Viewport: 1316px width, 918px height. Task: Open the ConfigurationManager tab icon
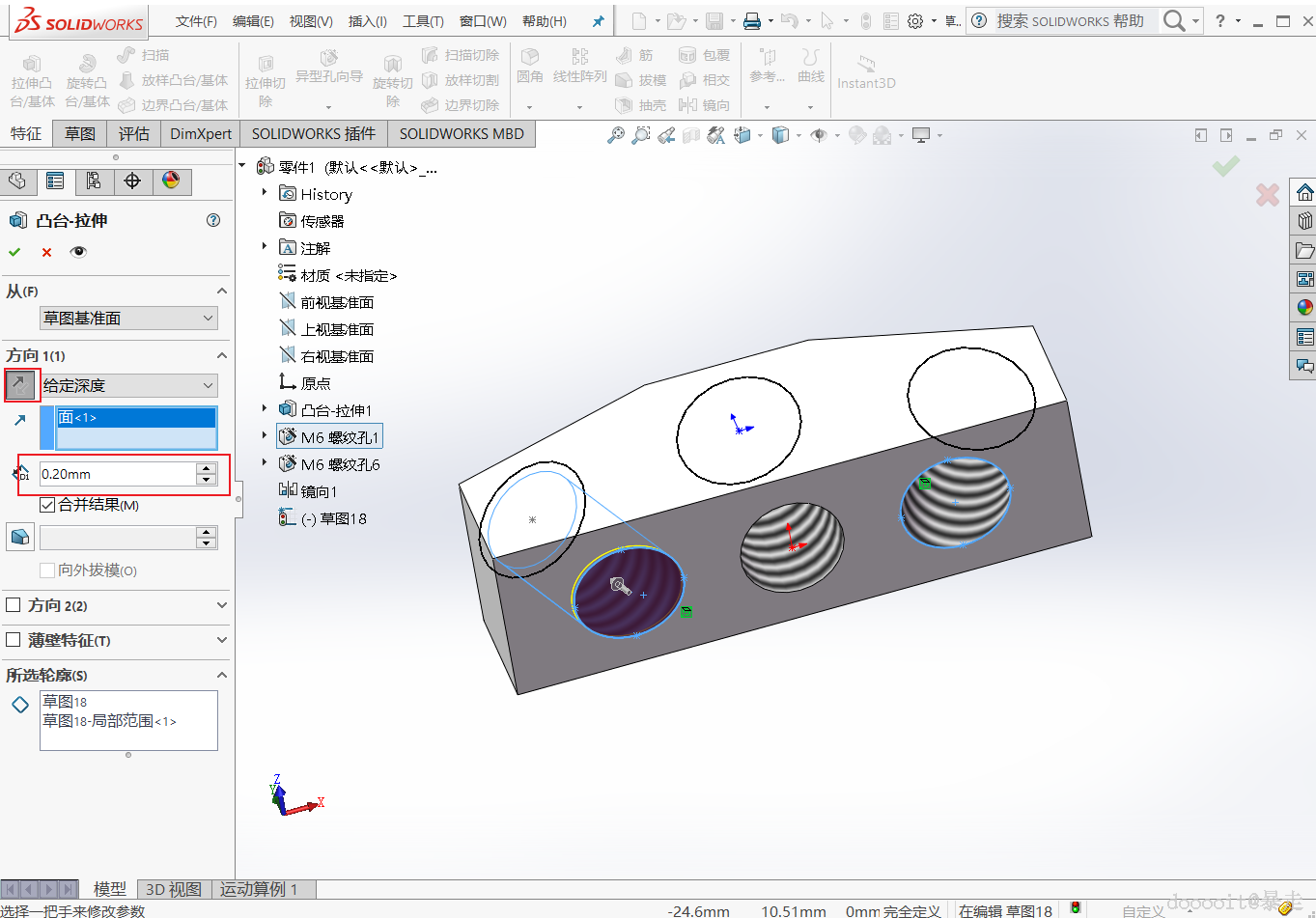click(x=94, y=181)
